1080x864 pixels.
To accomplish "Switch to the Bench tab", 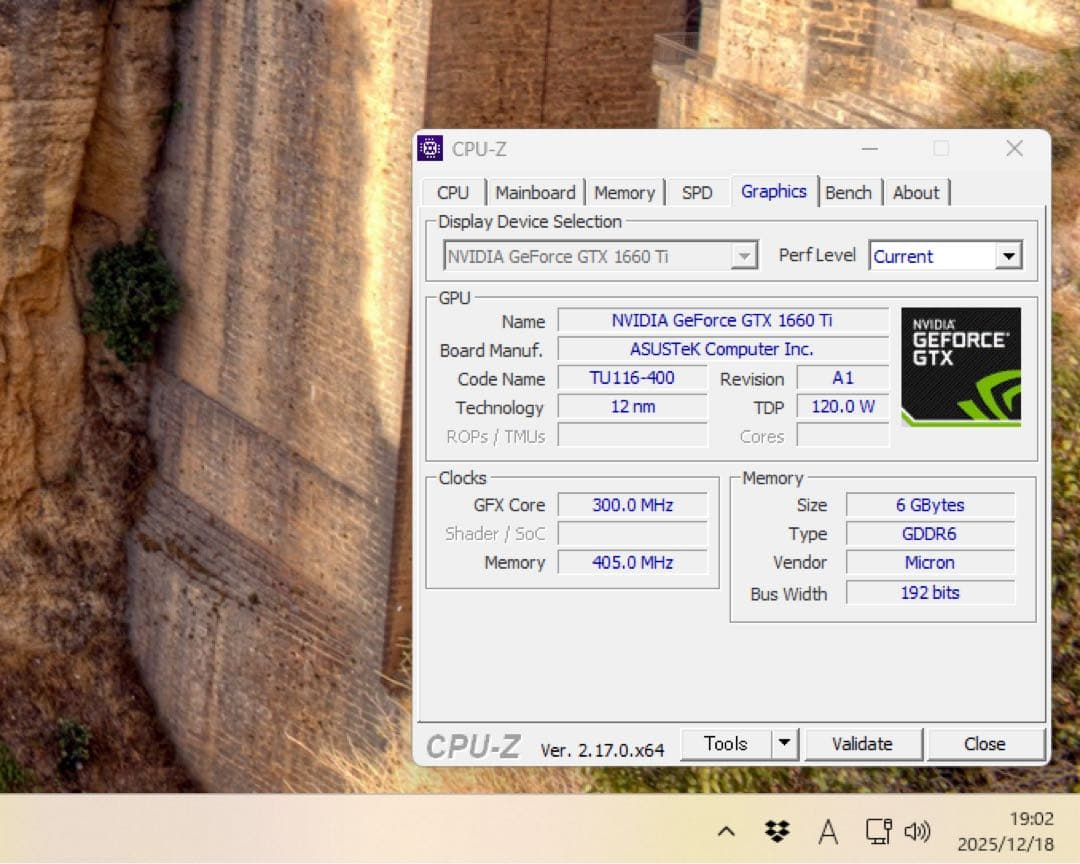I will tap(849, 192).
